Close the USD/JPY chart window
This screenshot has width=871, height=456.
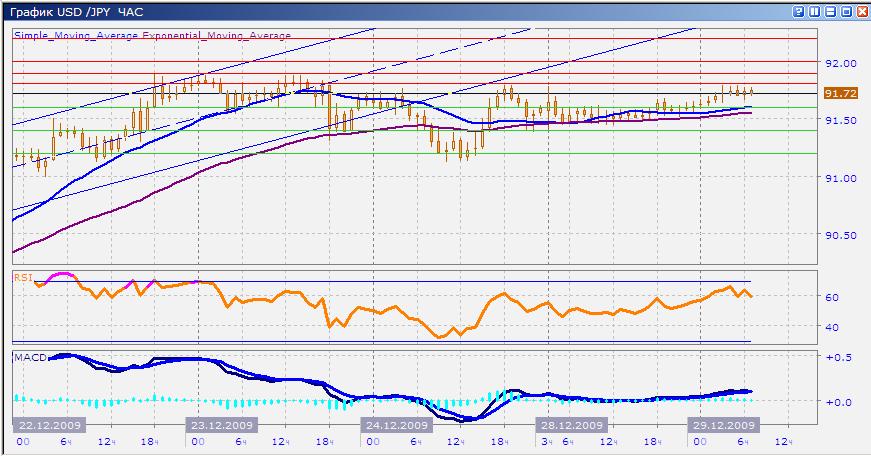click(862, 11)
